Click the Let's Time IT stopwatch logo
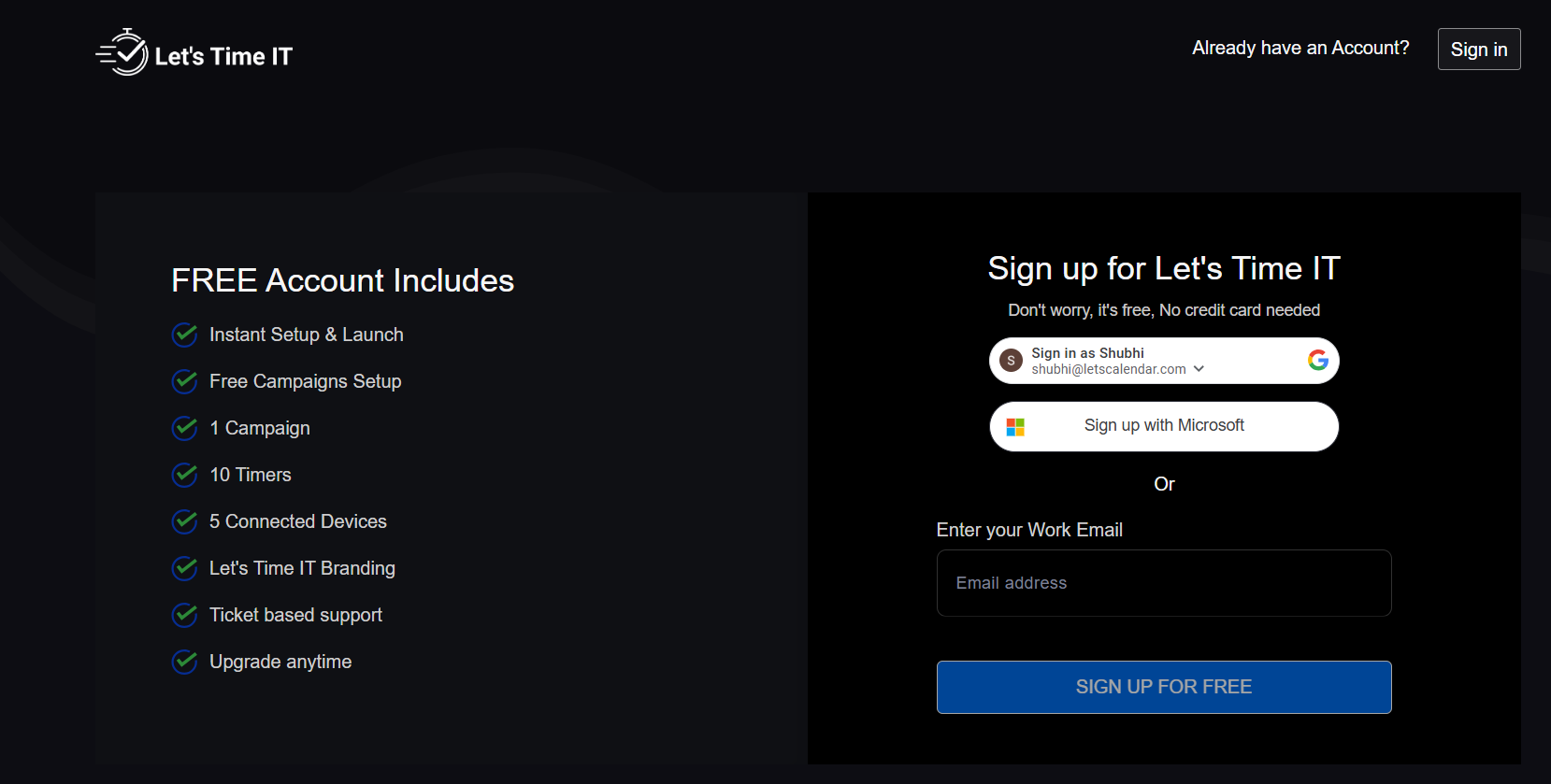Image resolution: width=1551 pixels, height=784 pixels. point(123,53)
